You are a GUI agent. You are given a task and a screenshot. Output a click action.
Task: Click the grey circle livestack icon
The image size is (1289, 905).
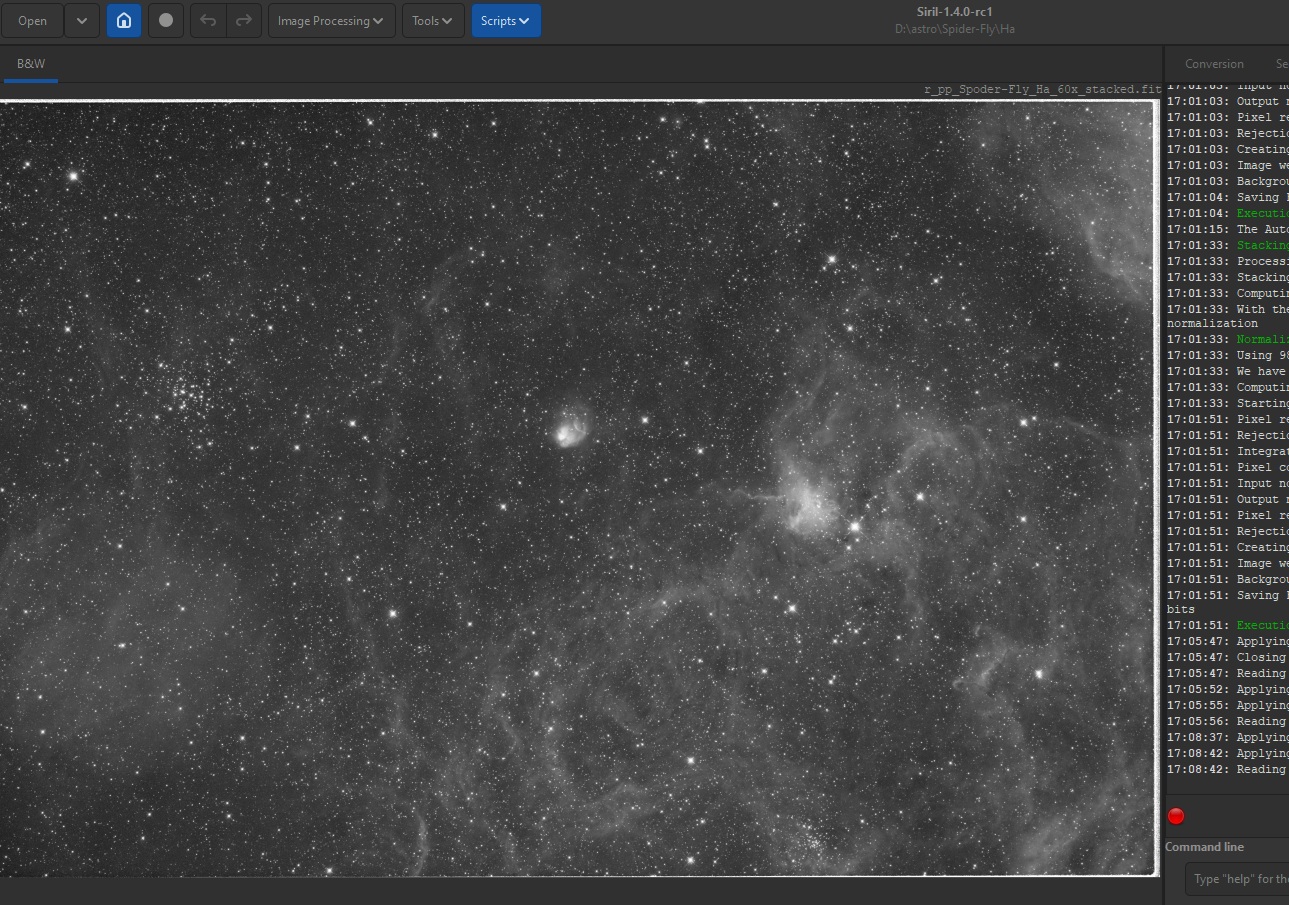(x=166, y=21)
